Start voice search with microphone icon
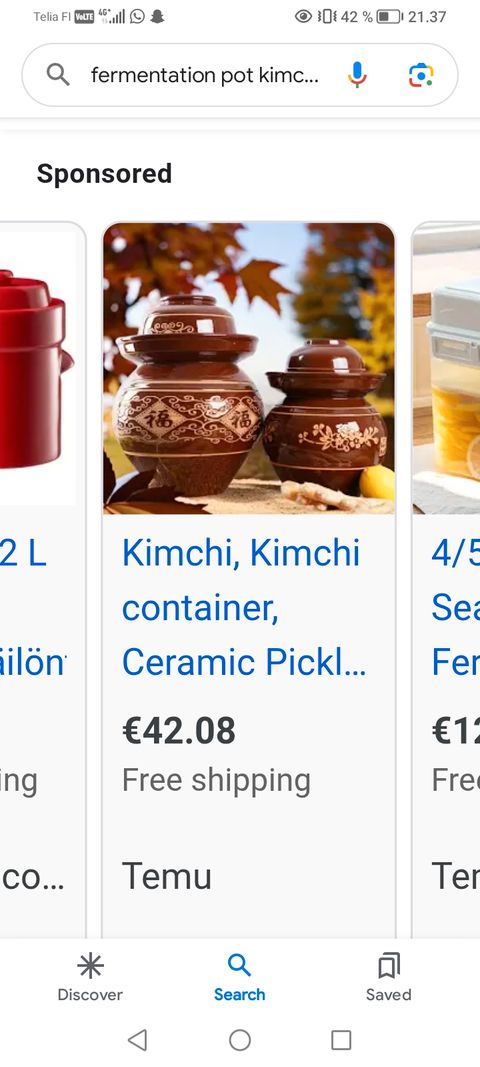Screen dimensions: 480x1067 coord(357,75)
